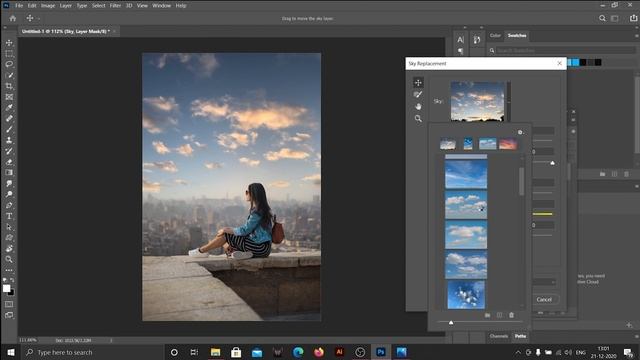Viewport: 640px width, 360px height.
Task: Change screen mode at toolbar bottom
Action: tap(9, 315)
